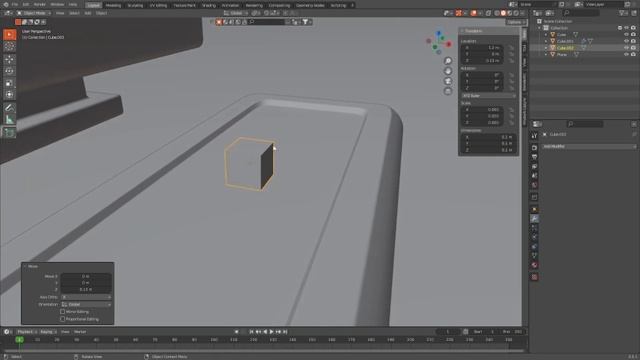Toggle Collection exclude checkbox in outliner
The height and width of the screenshot is (360, 640).
pos(620,28)
